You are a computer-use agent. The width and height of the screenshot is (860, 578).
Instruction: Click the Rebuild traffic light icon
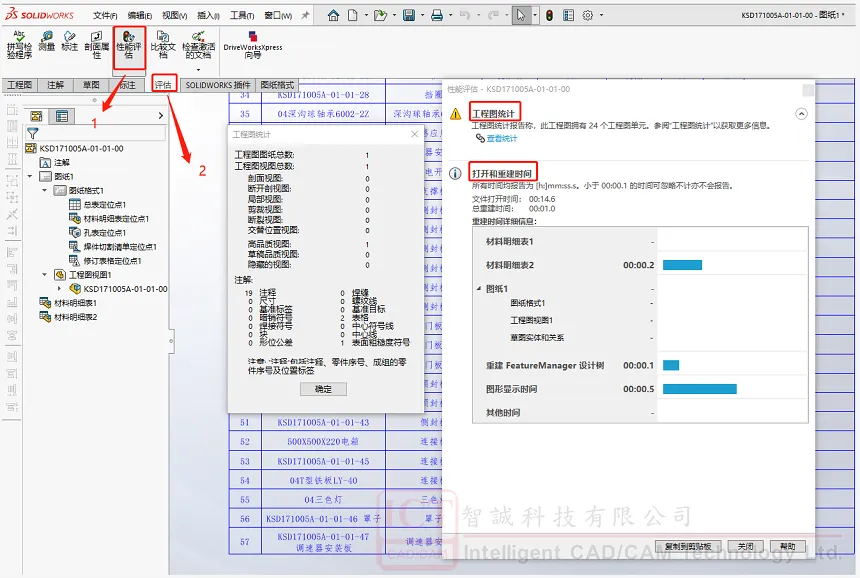pyautogui.click(x=550, y=15)
